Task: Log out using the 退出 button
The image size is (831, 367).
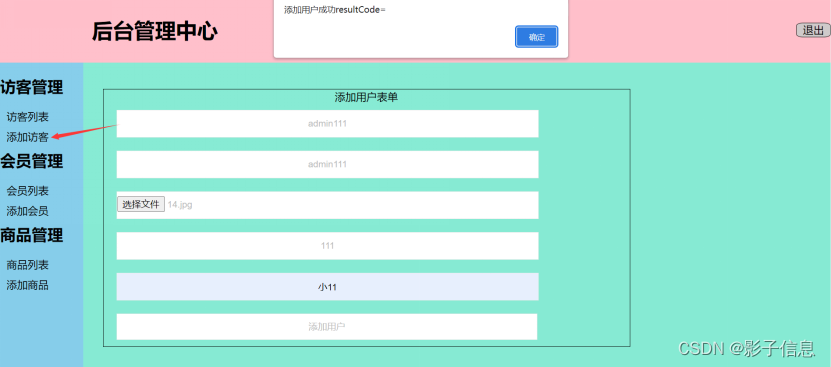Action: pyautogui.click(x=813, y=31)
